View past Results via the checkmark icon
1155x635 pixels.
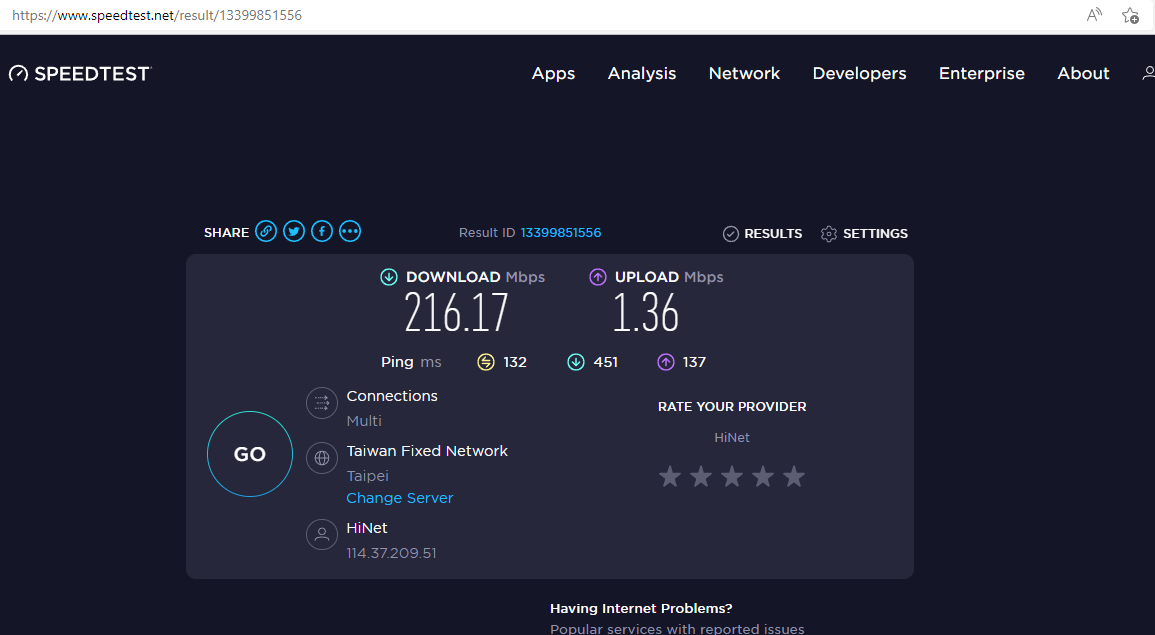730,233
